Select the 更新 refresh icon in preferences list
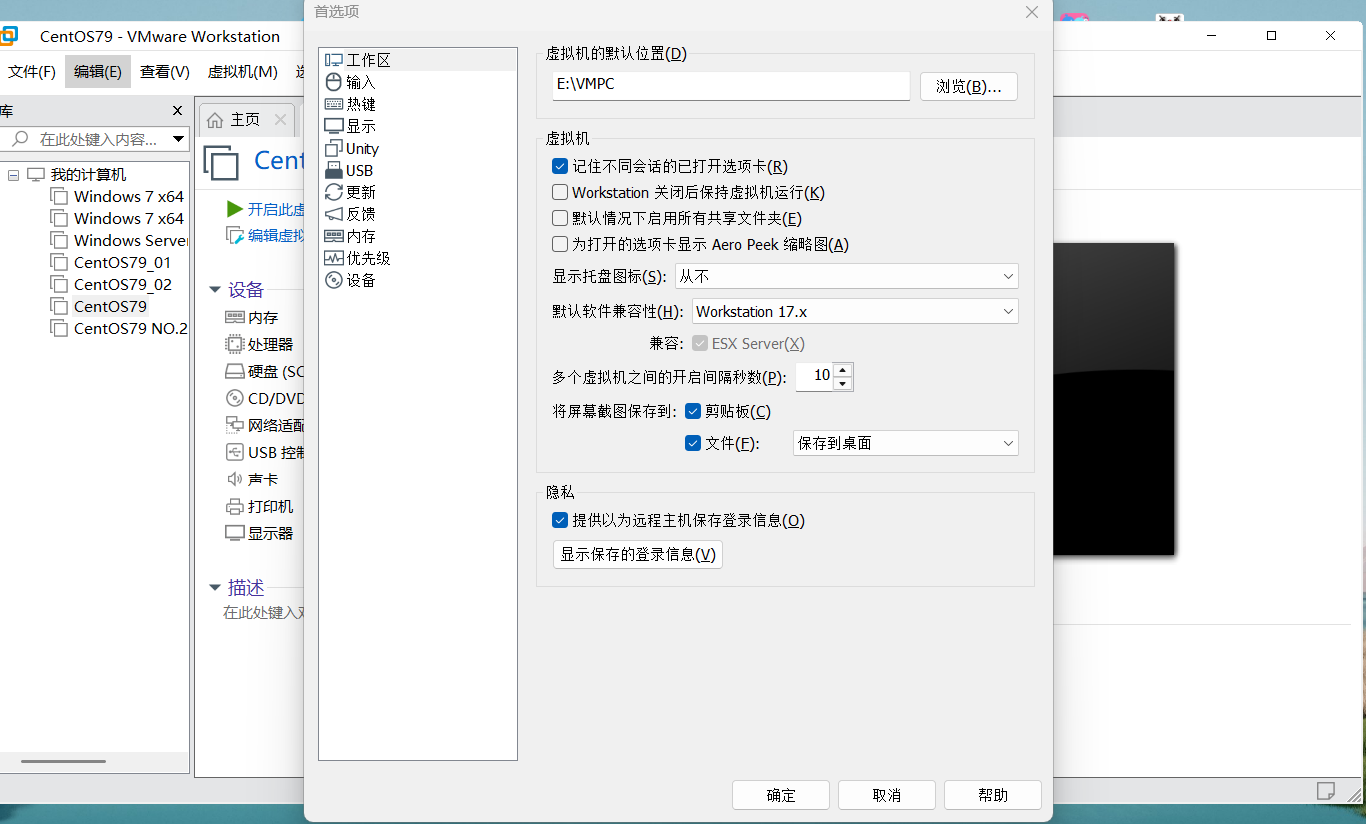The width and height of the screenshot is (1366, 824). (x=334, y=192)
